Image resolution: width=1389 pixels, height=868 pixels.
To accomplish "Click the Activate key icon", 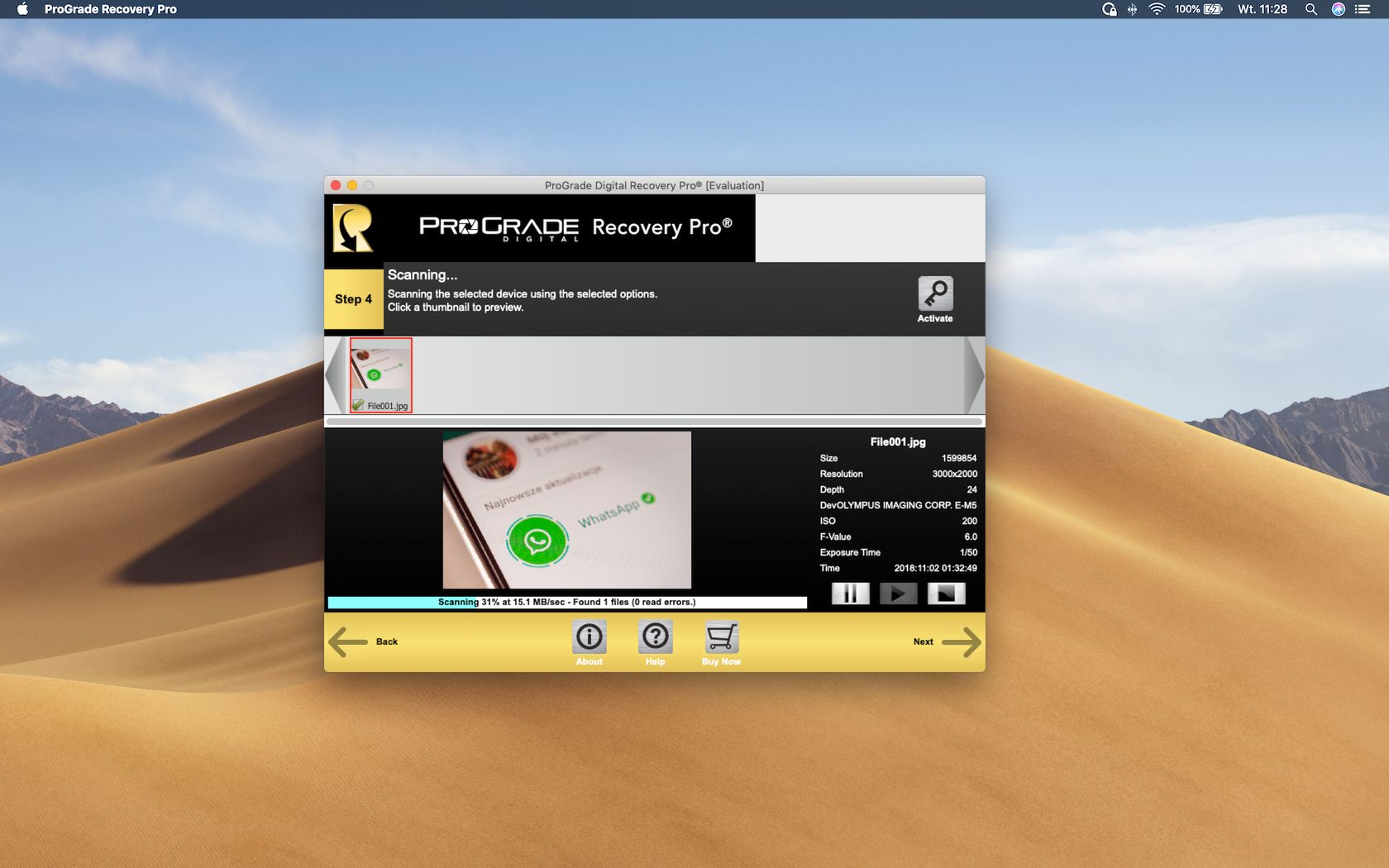I will (935, 294).
